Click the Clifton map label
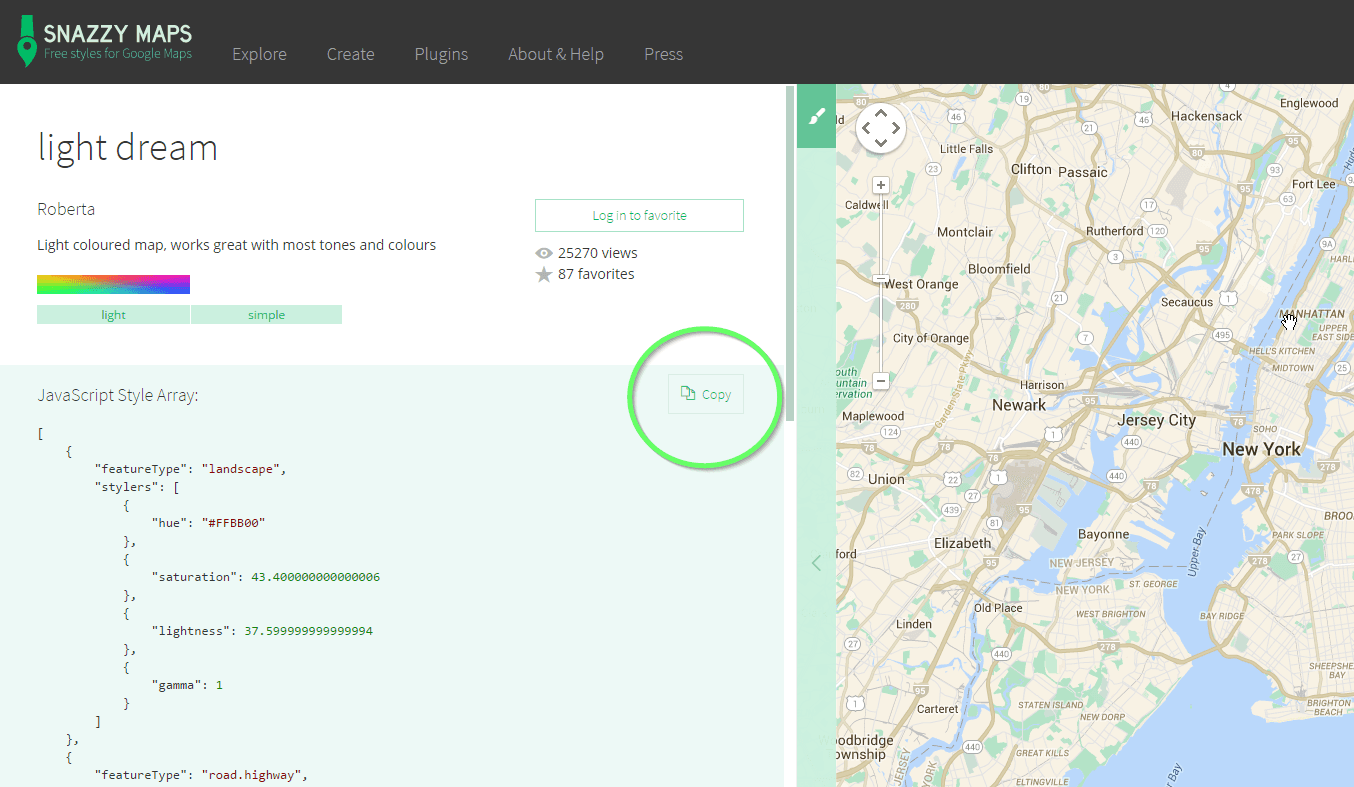Viewport: 1354px width, 787px height. (x=1031, y=169)
